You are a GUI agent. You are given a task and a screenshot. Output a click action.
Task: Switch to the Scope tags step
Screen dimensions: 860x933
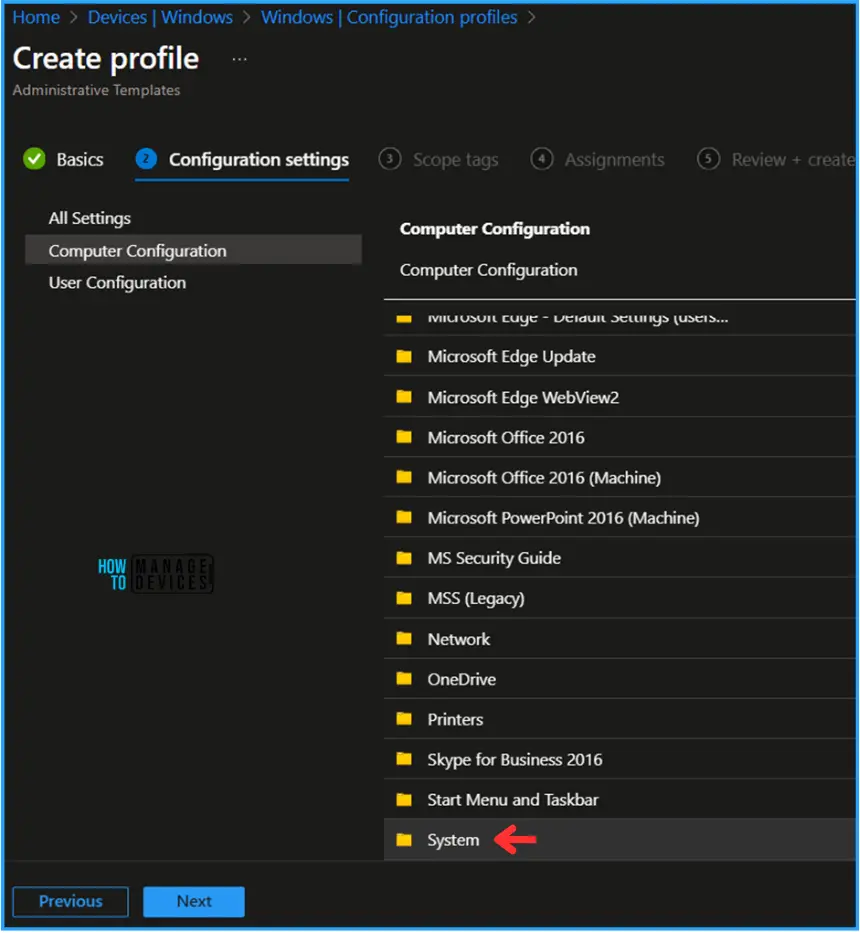(x=455, y=159)
